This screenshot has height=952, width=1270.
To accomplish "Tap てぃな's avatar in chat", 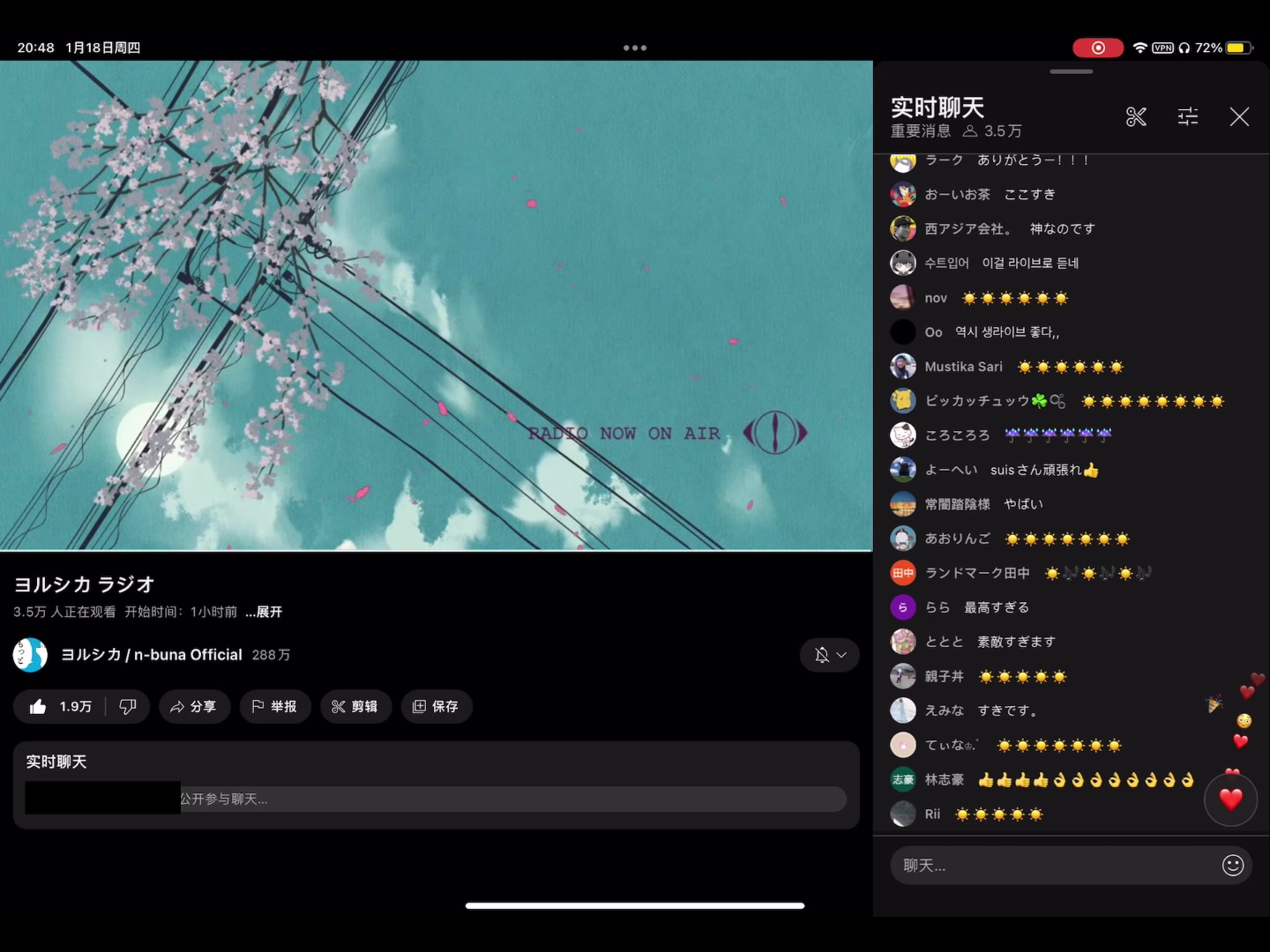I will (x=902, y=745).
